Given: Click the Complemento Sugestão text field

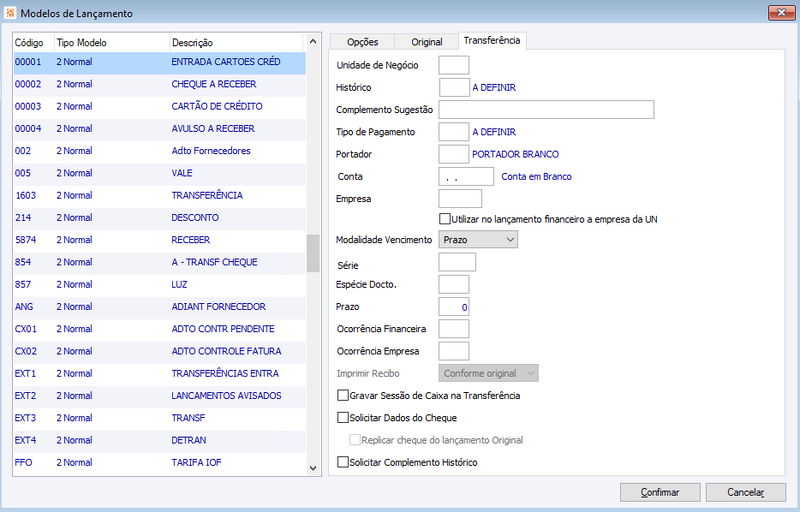Looking at the screenshot, I should pyautogui.click(x=546, y=110).
